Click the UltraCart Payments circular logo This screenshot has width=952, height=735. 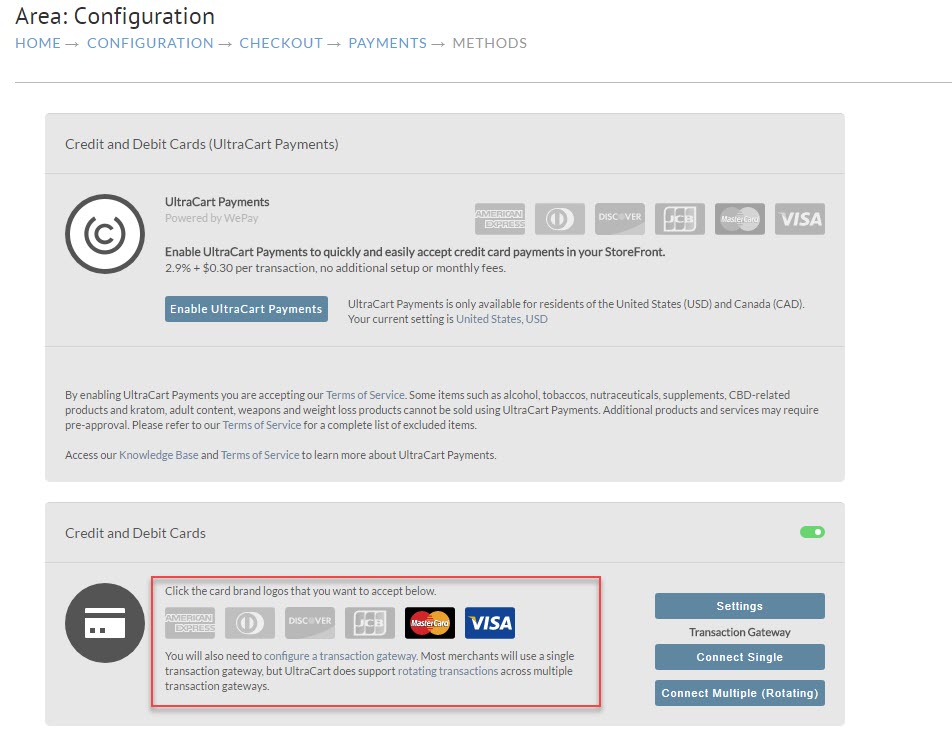105,234
